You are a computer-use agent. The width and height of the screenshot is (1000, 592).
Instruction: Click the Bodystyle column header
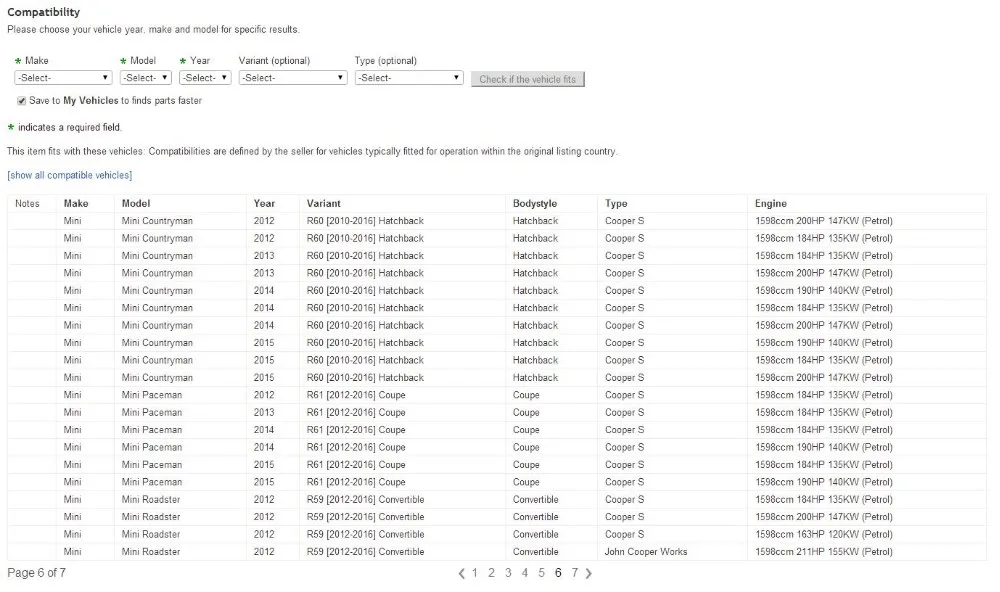[534, 204]
